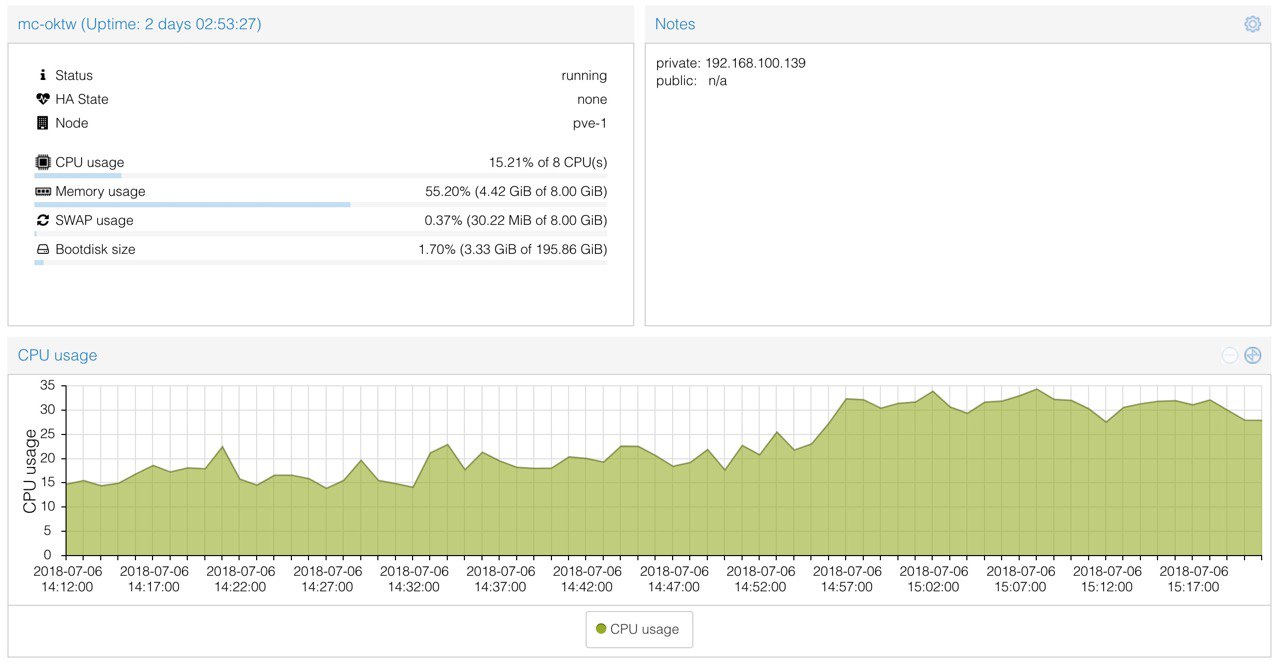This screenshot has width=1280, height=664.
Task: Open the Notes settings gear icon
Action: 1252,24
